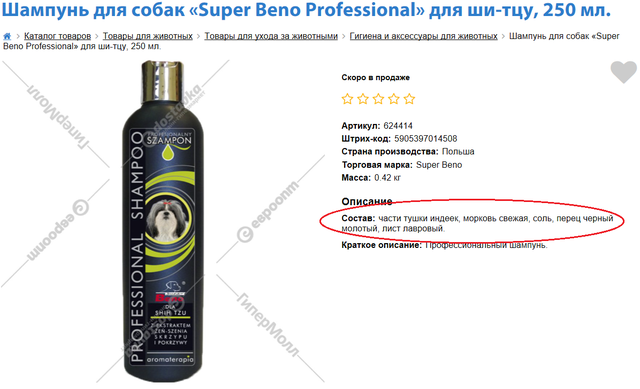Open the 'Каталог товаров' breadcrumb link

click(57, 36)
